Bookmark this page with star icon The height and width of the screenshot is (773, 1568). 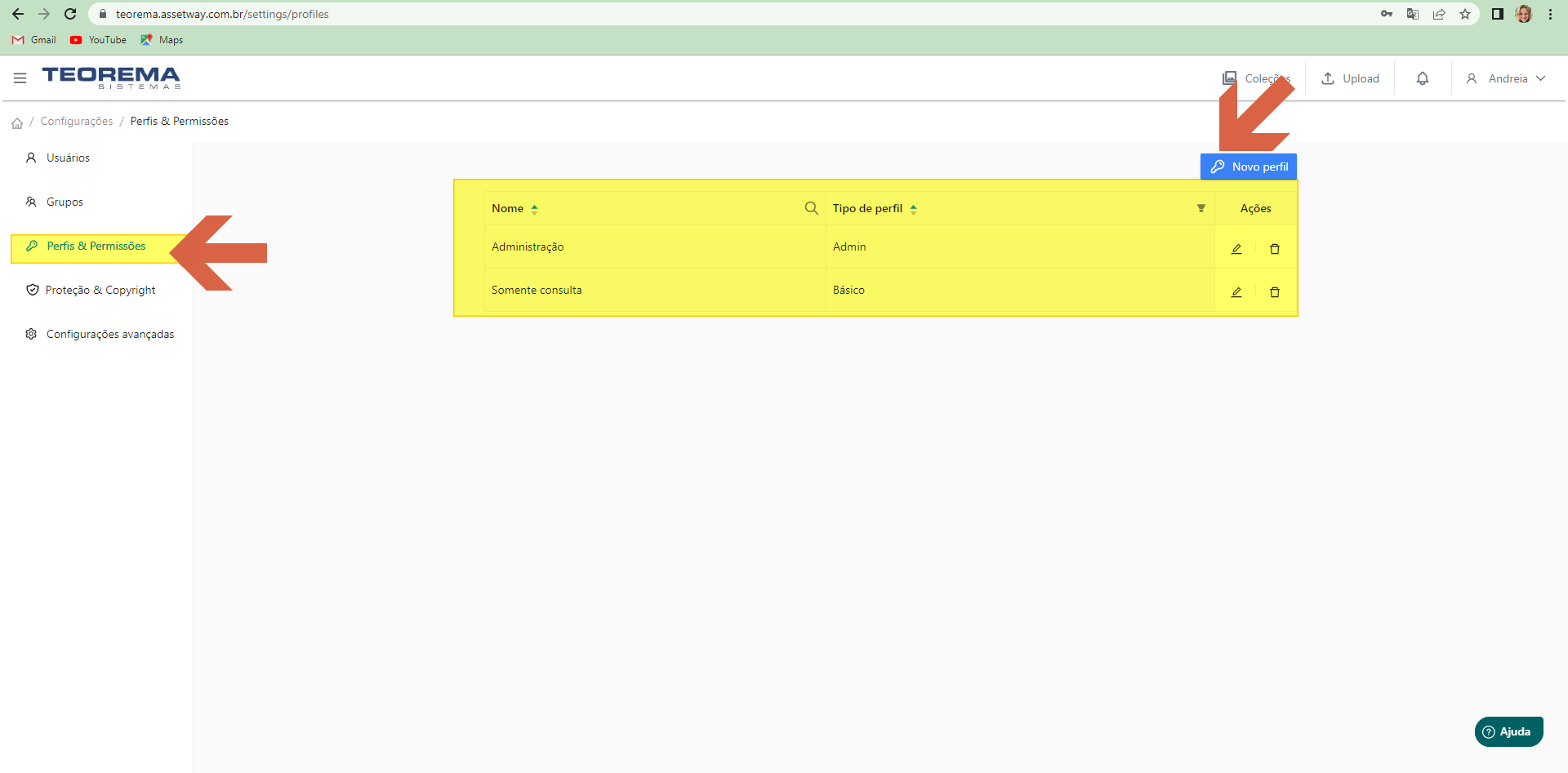point(1465,14)
